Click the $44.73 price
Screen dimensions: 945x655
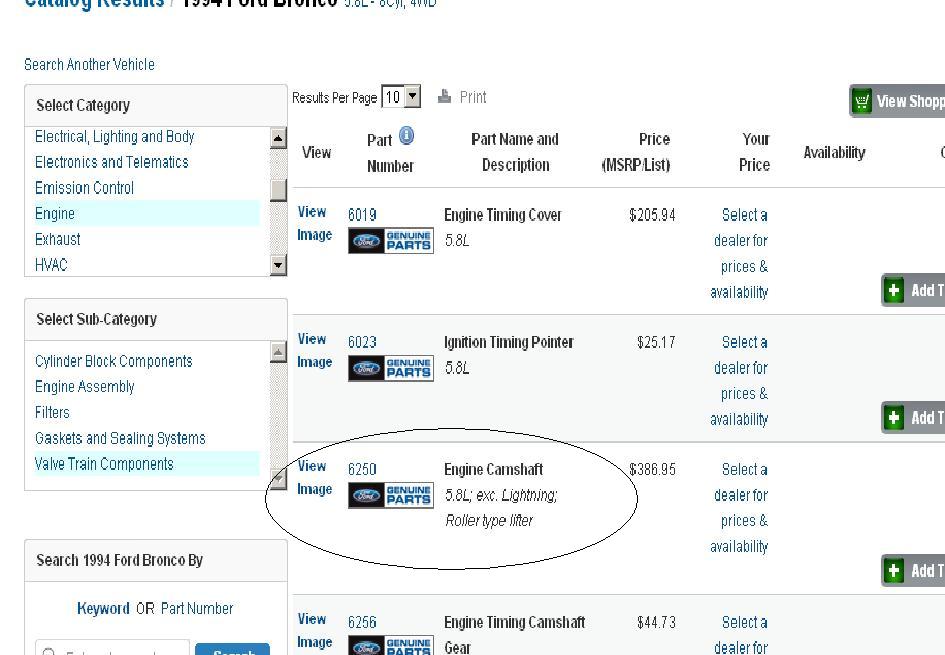point(656,622)
